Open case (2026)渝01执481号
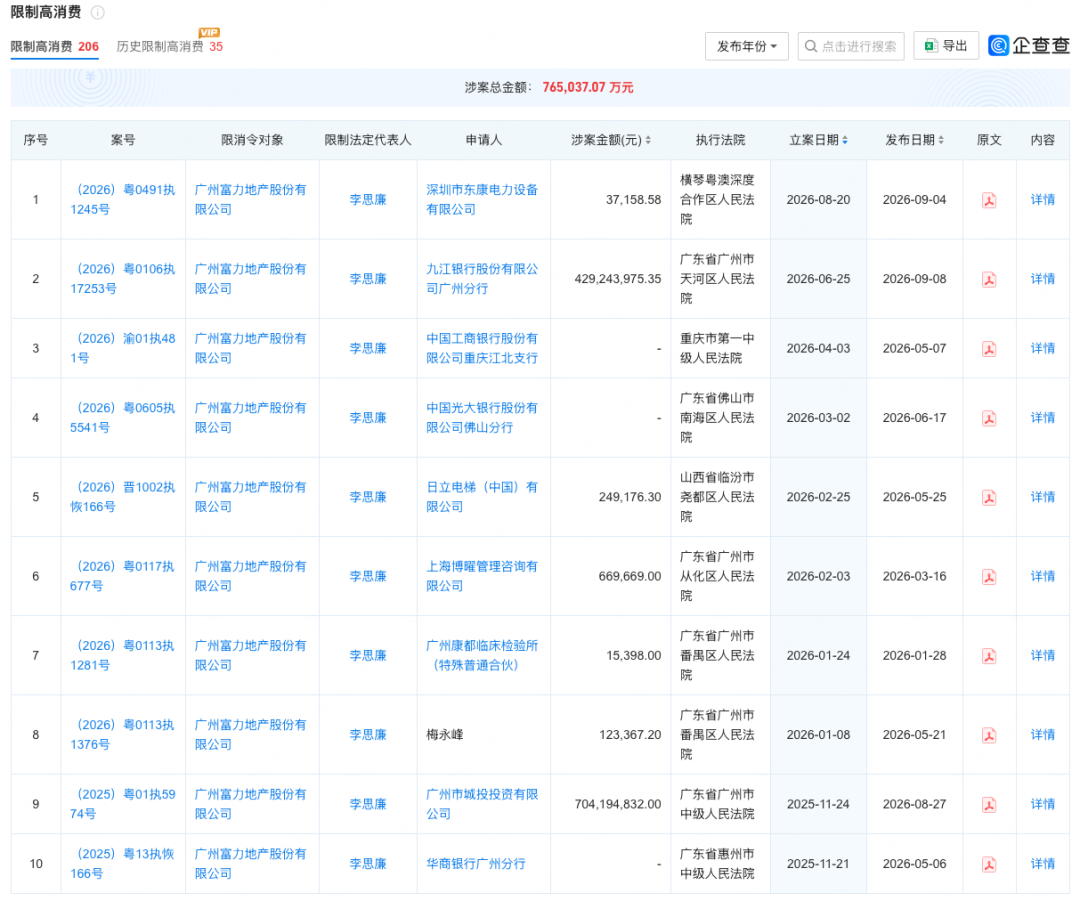The image size is (1080, 901). coord(123,349)
